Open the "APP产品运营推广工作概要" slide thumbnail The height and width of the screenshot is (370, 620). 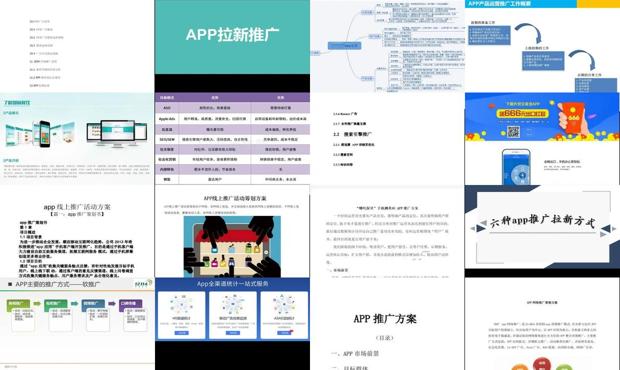(x=542, y=46)
